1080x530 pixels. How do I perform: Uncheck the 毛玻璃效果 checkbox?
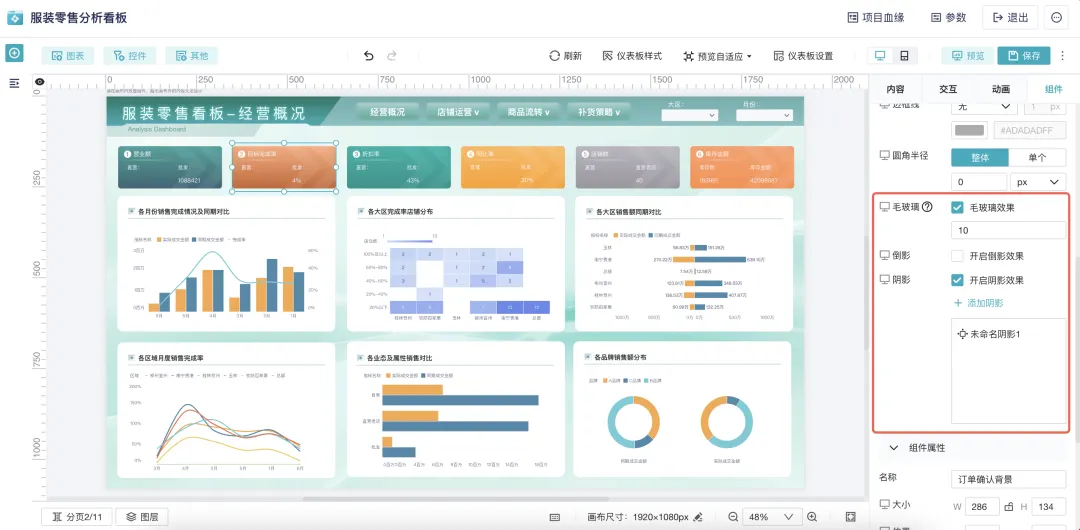click(x=958, y=207)
